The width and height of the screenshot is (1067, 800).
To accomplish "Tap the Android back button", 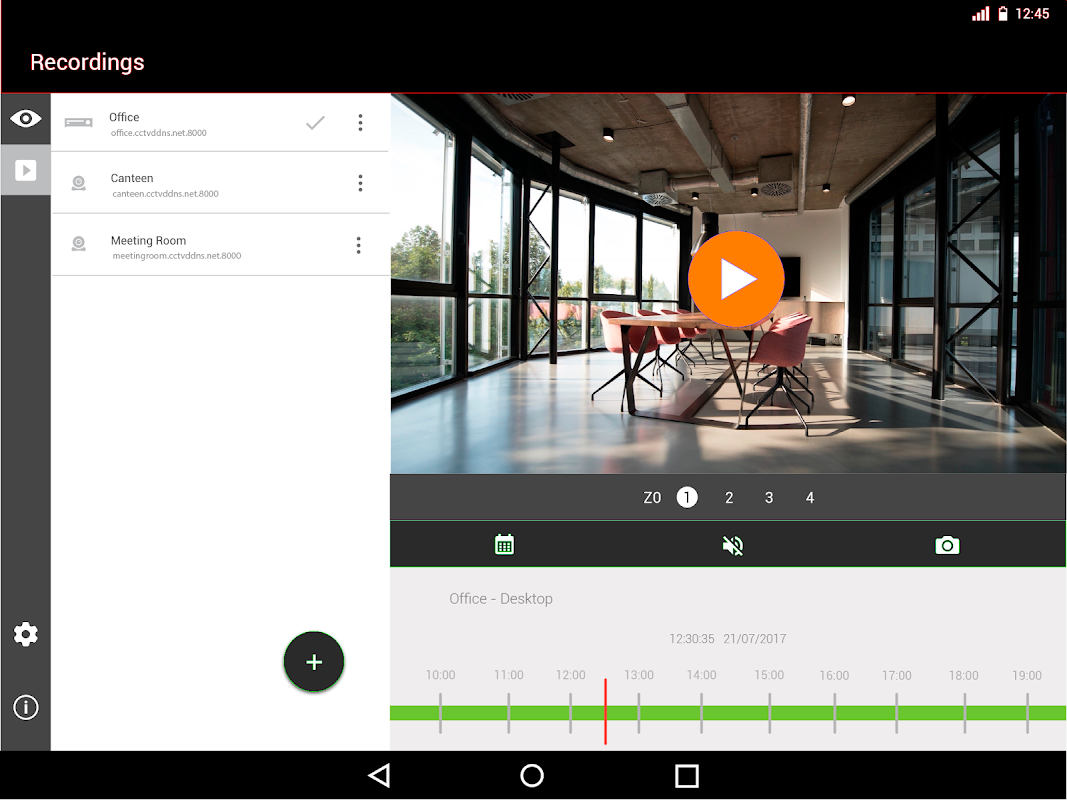I will pyautogui.click(x=379, y=776).
